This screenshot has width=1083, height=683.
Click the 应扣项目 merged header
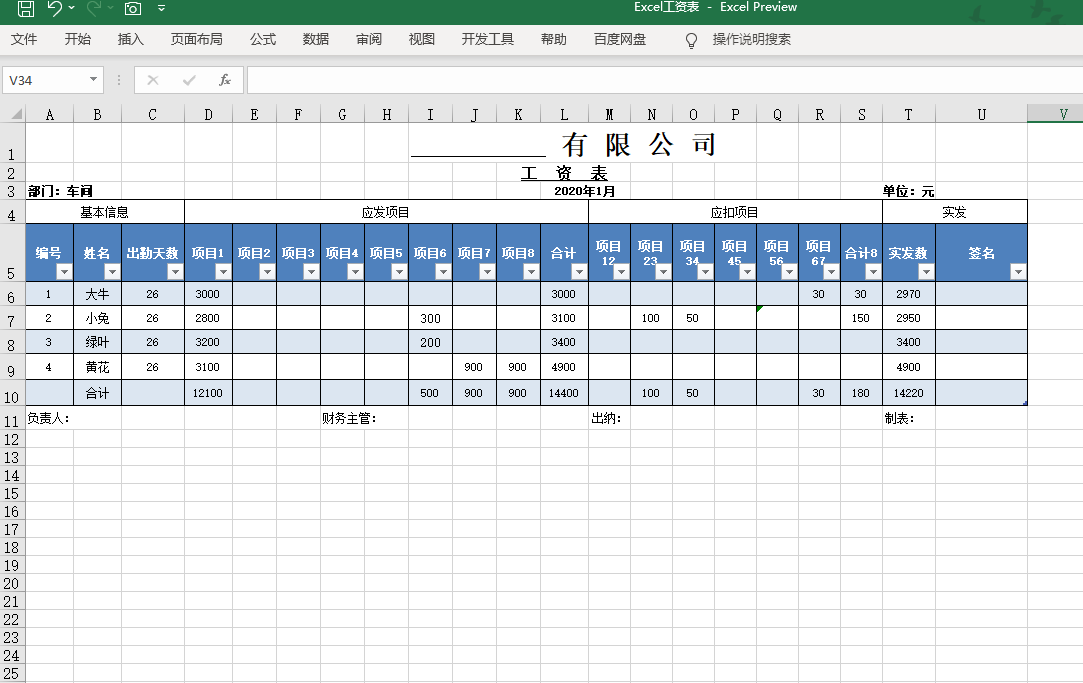(735, 212)
